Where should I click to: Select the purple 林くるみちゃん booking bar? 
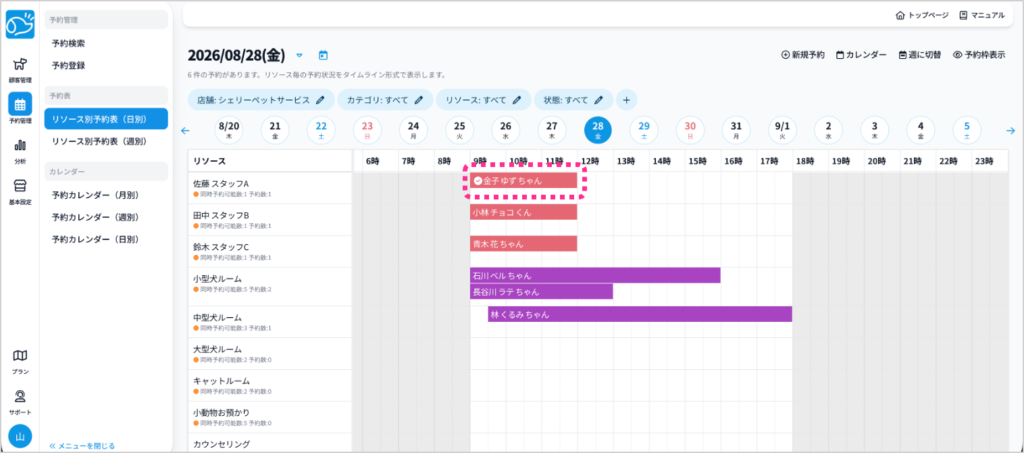pos(640,315)
